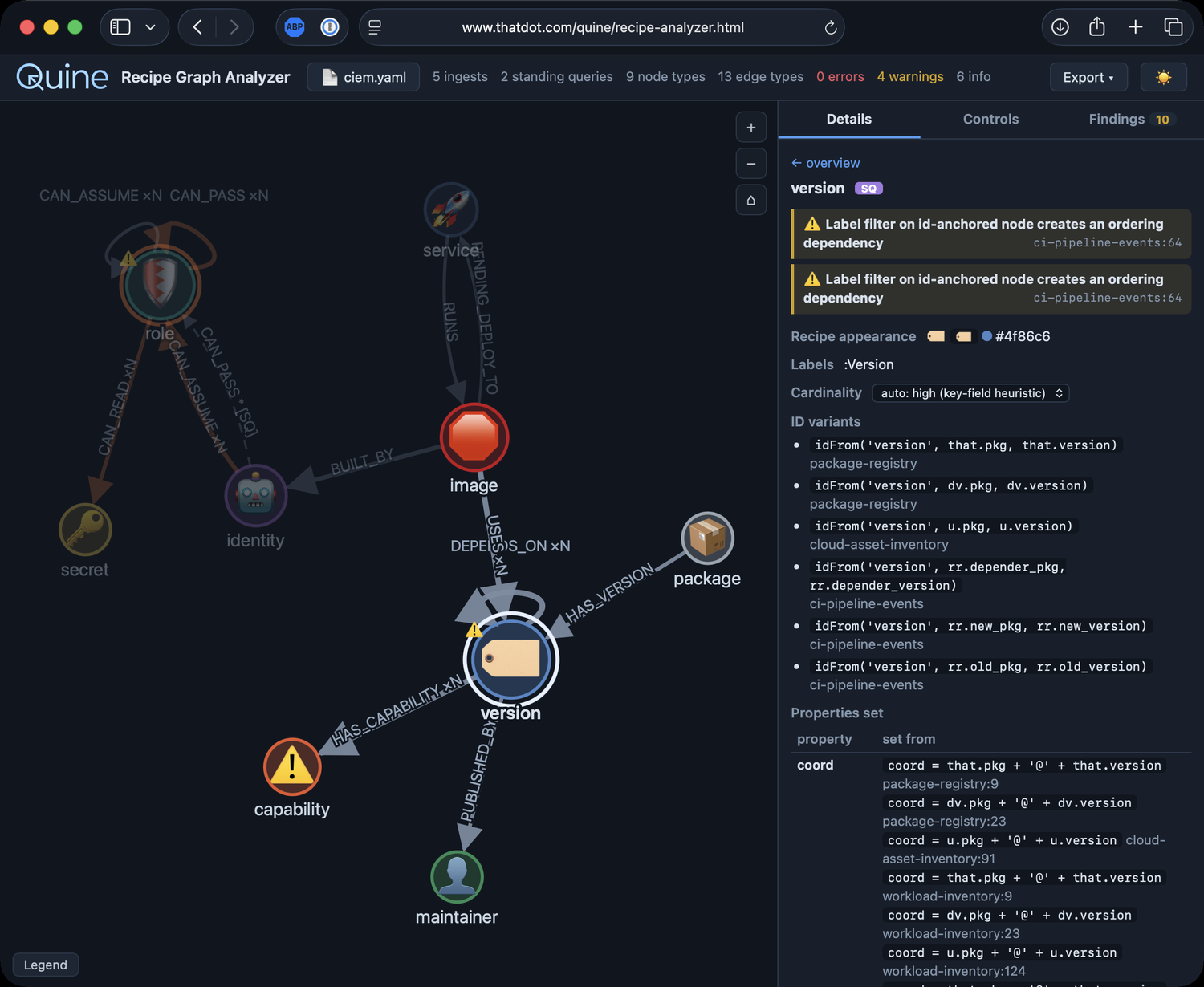Open the Legend button
The image size is (1204, 987).
(x=46, y=965)
